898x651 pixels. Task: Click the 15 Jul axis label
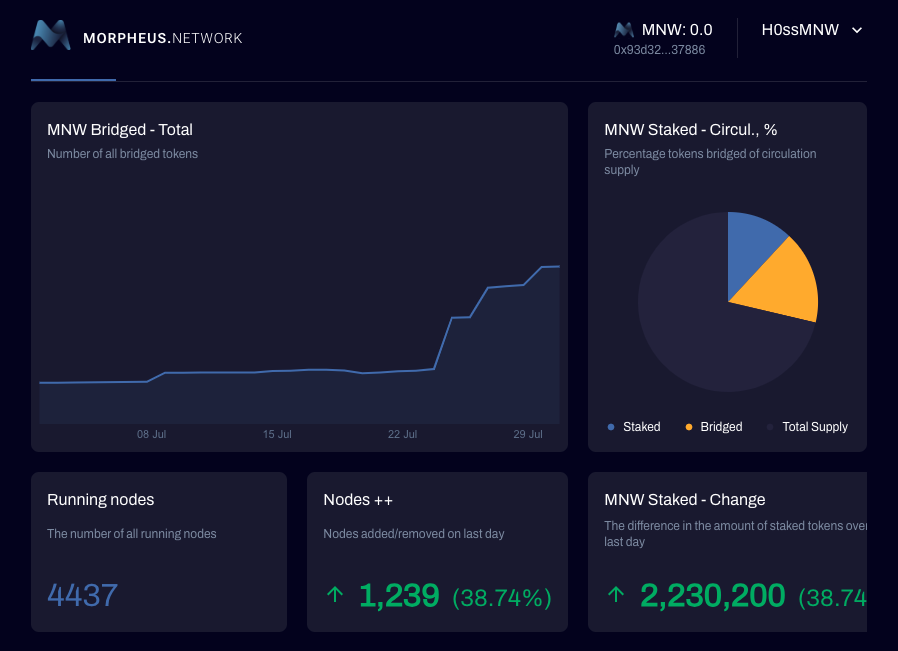click(277, 435)
